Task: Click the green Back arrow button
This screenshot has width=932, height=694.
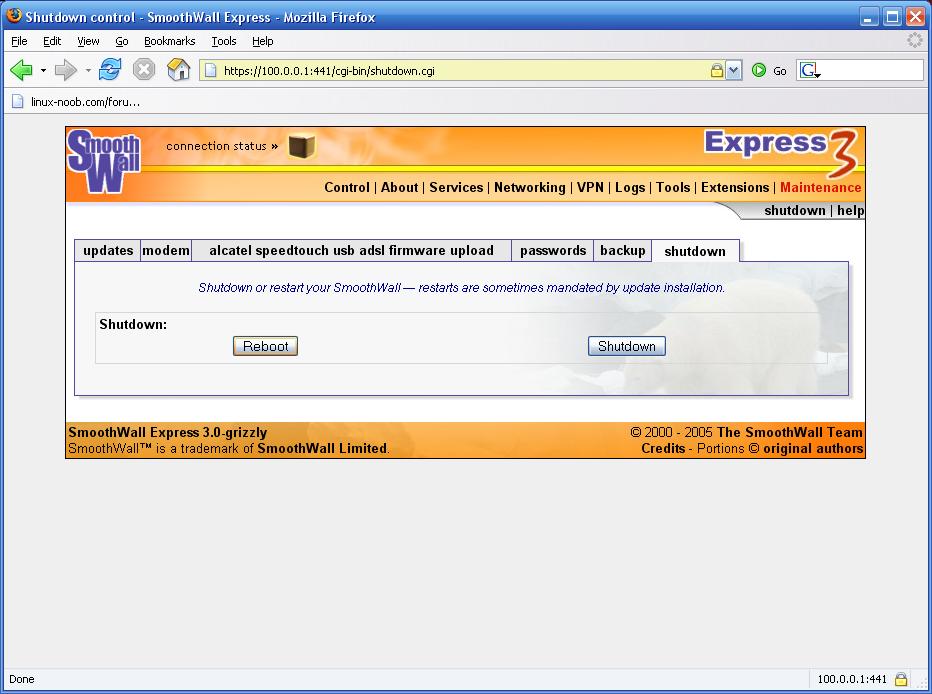Action: tap(21, 70)
